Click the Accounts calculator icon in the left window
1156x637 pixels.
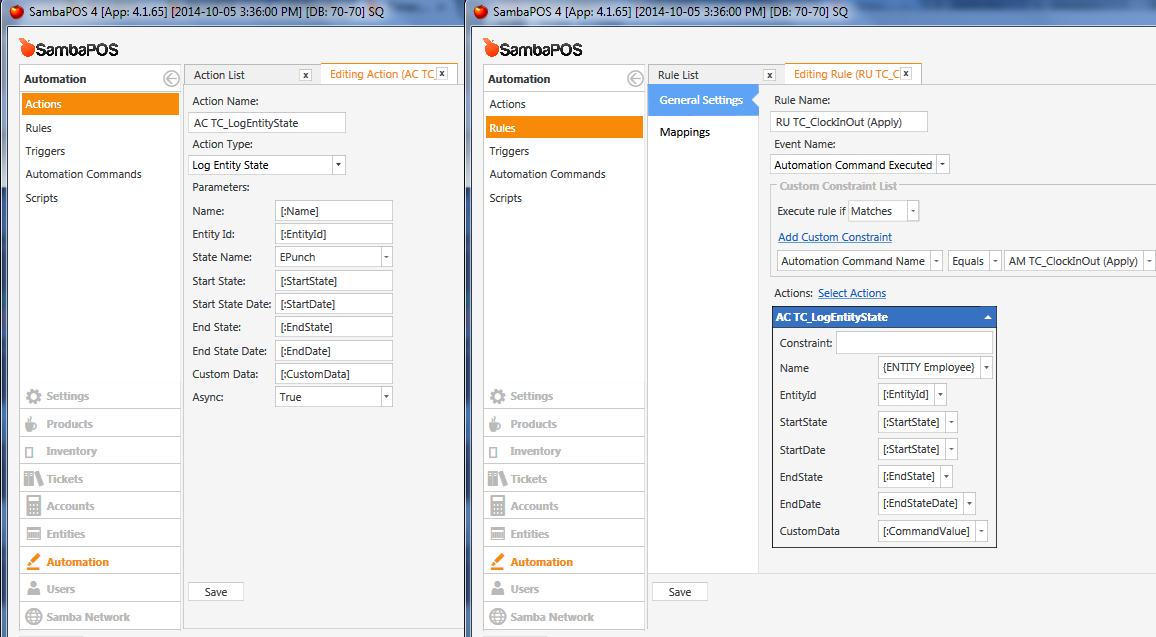tap(34, 506)
